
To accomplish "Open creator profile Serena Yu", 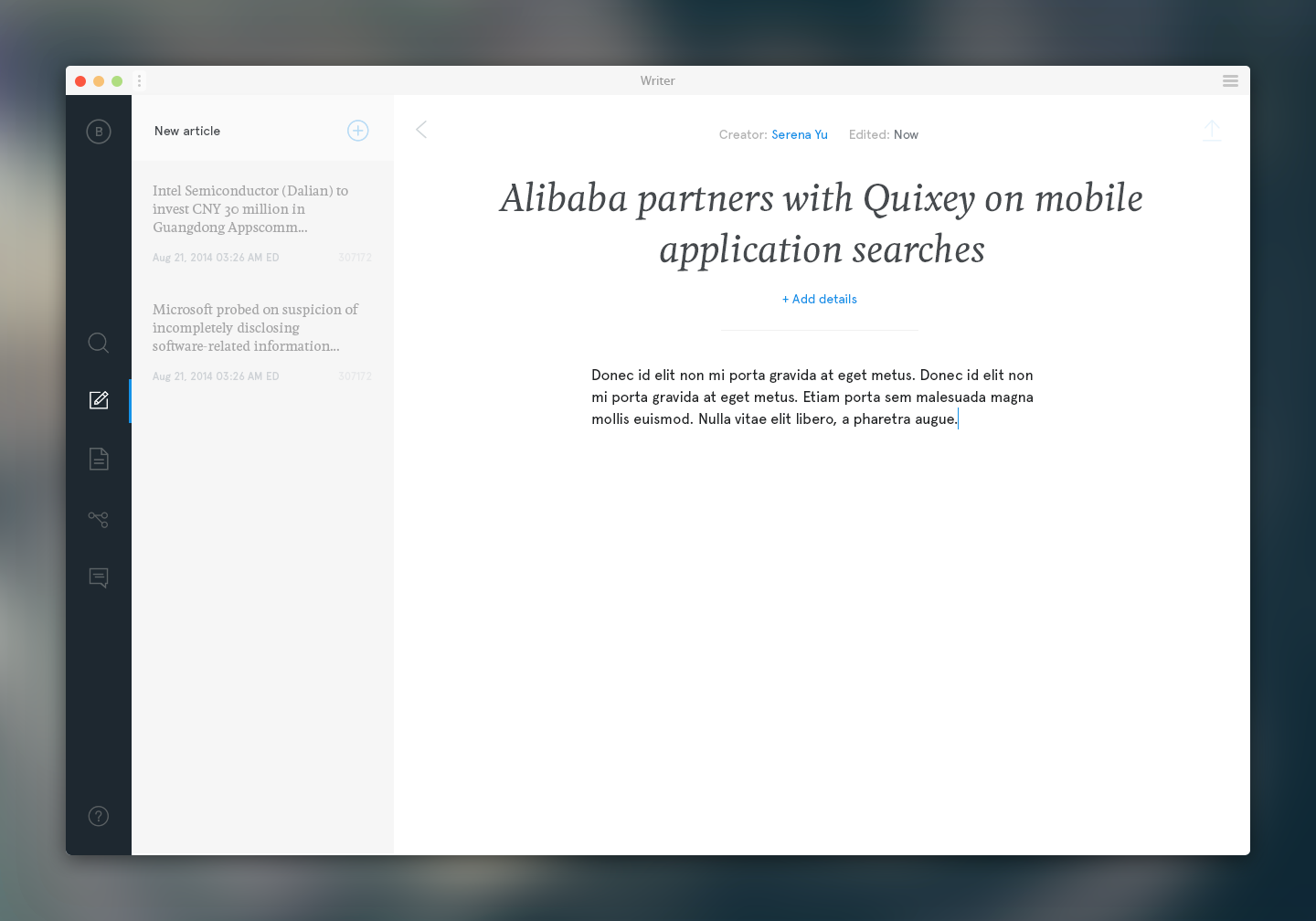I will click(800, 134).
